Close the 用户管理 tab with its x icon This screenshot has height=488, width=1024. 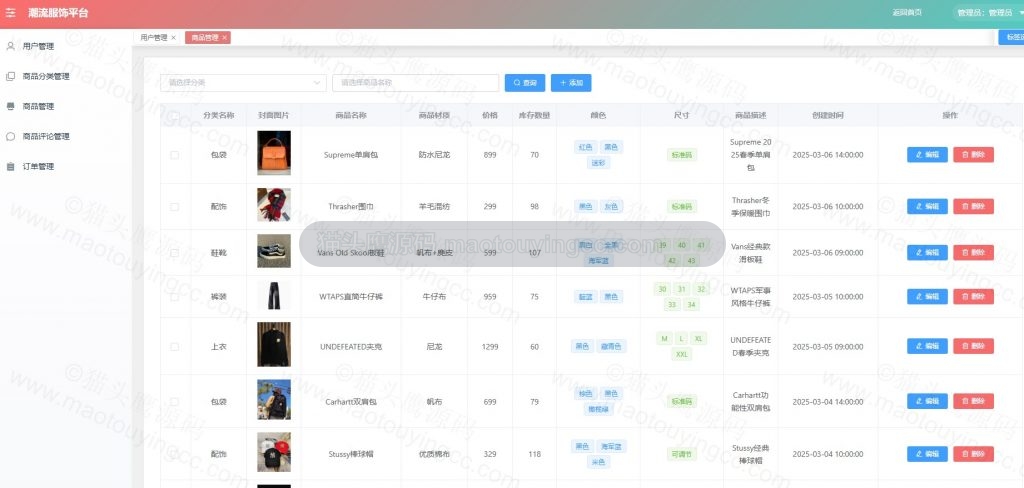pos(174,38)
